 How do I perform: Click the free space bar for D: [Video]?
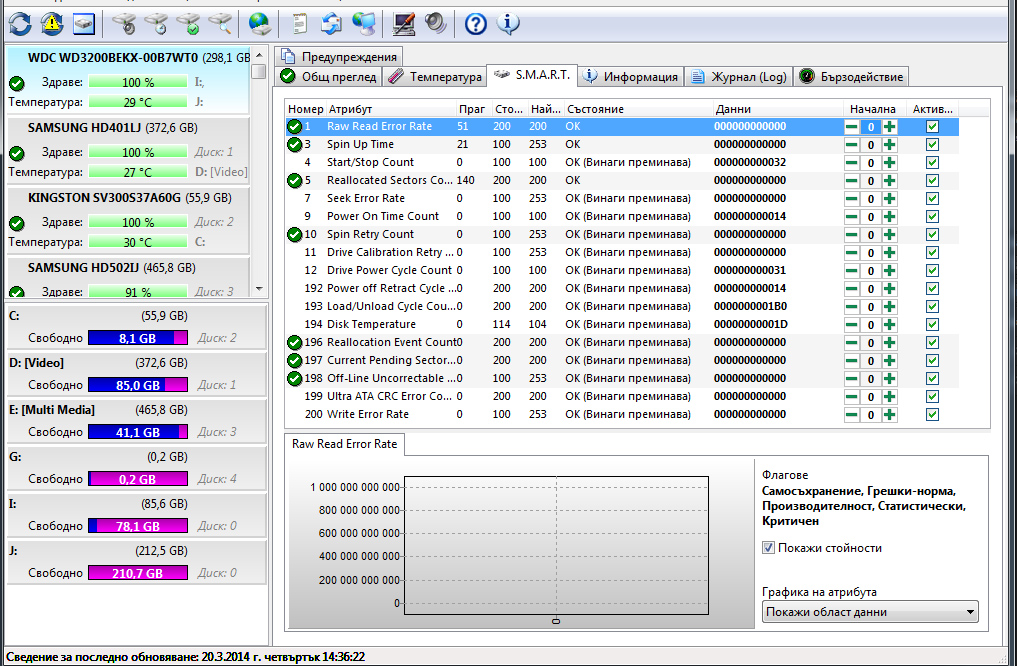[x=138, y=385]
